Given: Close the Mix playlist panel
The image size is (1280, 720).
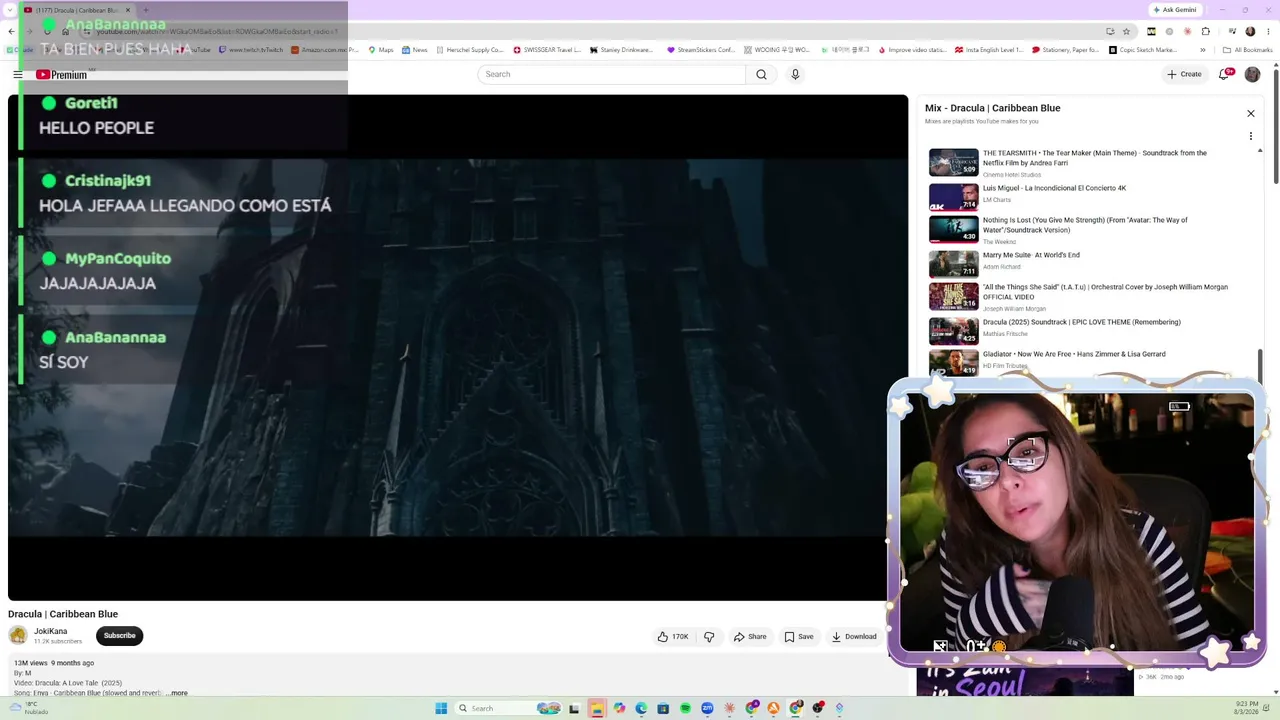Looking at the screenshot, I should coord(1250,113).
